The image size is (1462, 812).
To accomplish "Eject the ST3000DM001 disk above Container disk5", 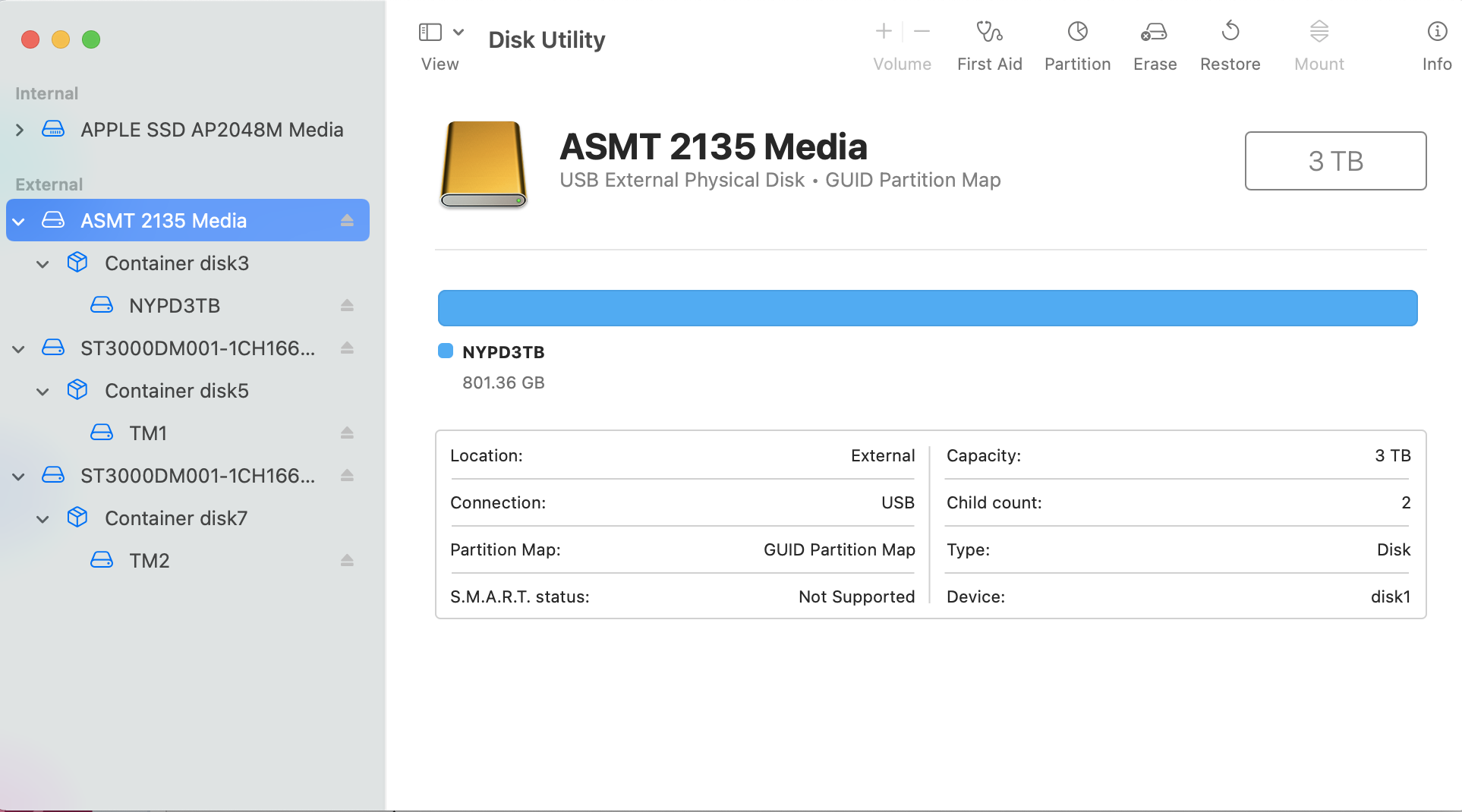I will [x=347, y=348].
